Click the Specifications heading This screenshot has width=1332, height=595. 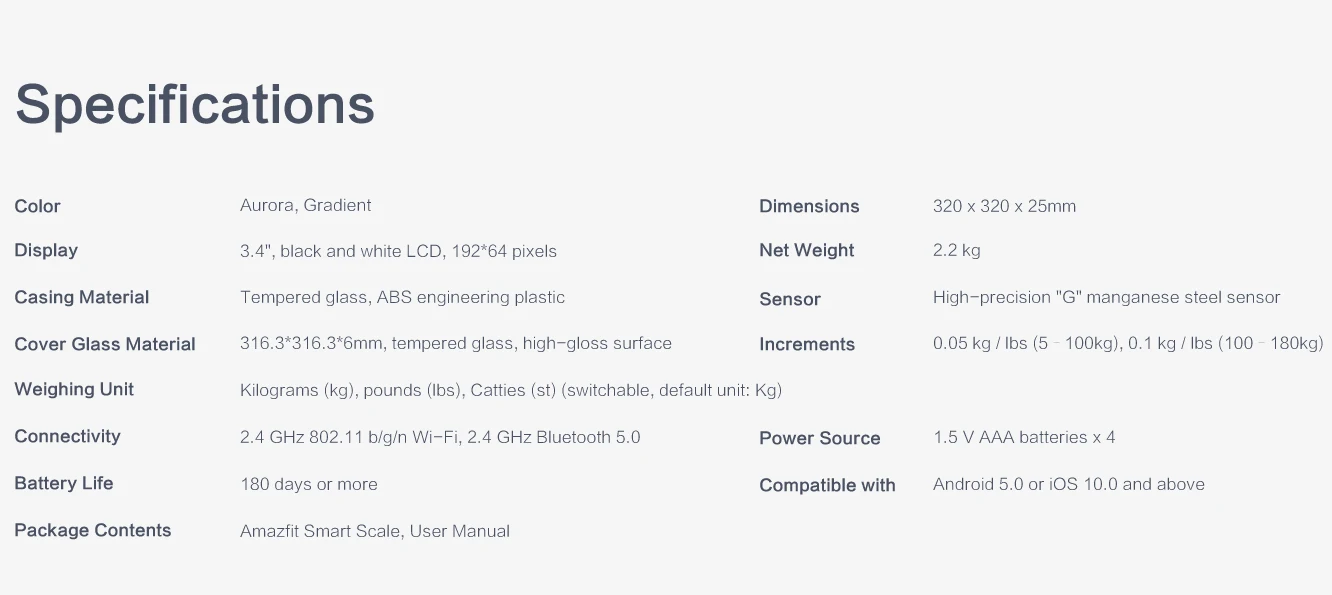[195, 105]
